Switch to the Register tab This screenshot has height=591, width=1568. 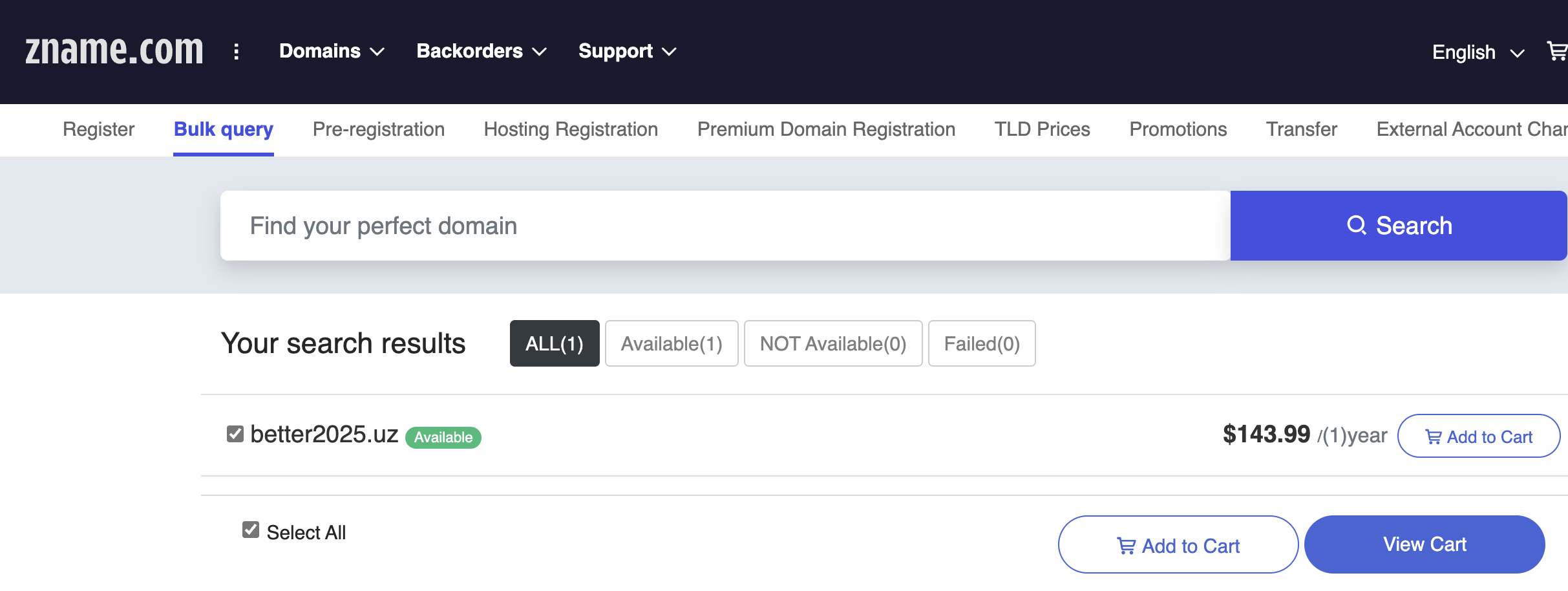[x=98, y=129]
